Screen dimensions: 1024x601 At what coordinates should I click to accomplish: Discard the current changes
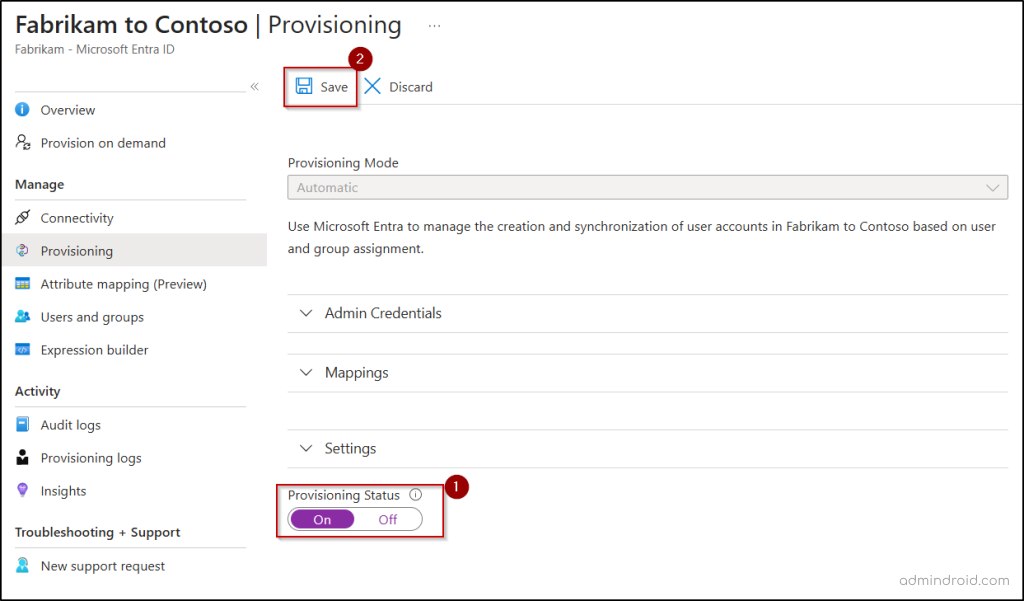tap(397, 87)
